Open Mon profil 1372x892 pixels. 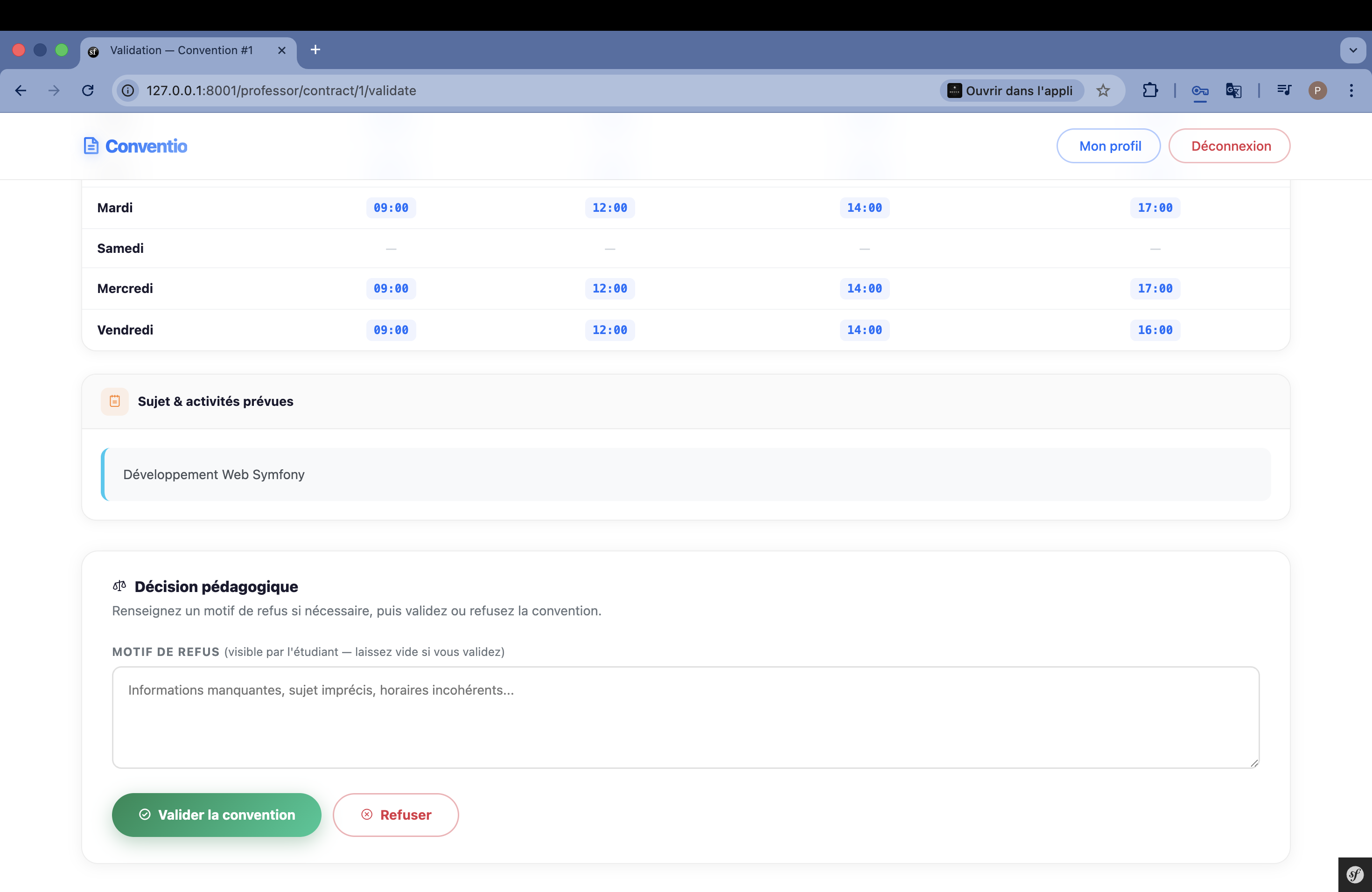point(1108,146)
